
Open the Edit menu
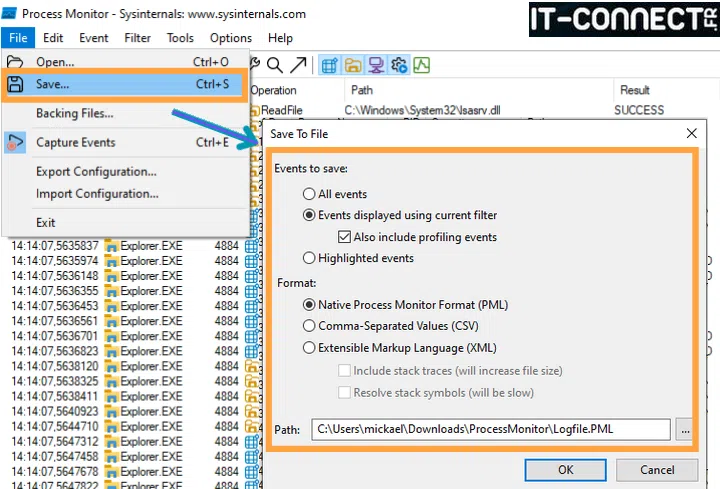pyautogui.click(x=53, y=38)
